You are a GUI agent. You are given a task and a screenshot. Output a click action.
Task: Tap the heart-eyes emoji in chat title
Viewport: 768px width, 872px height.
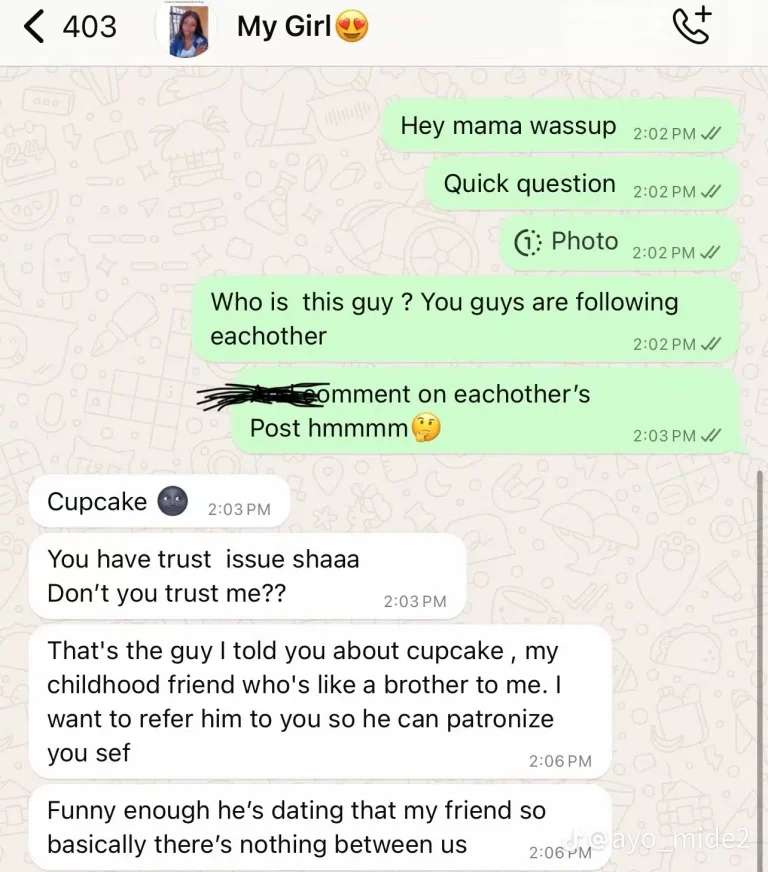point(351,27)
